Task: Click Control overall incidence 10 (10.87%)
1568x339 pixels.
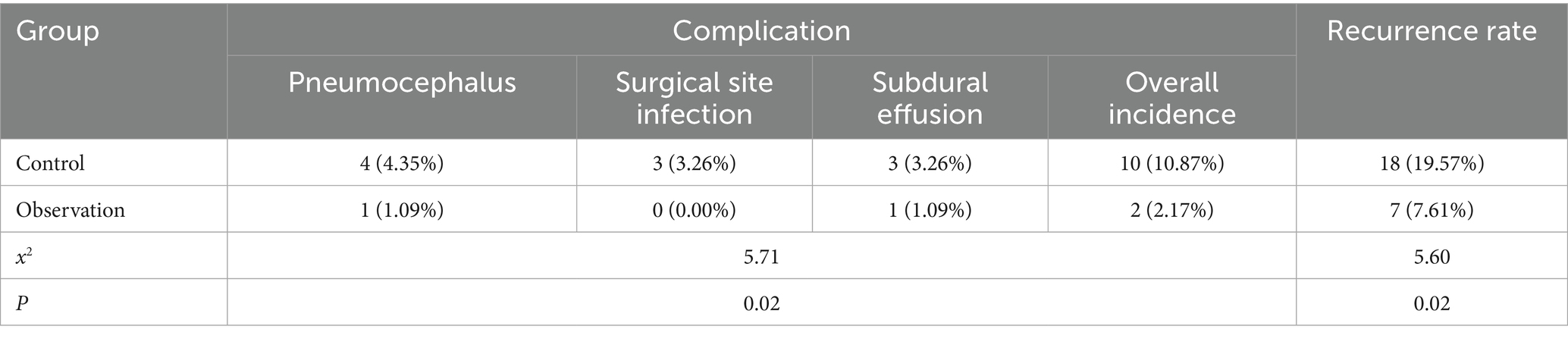Action: pyautogui.click(x=1171, y=163)
